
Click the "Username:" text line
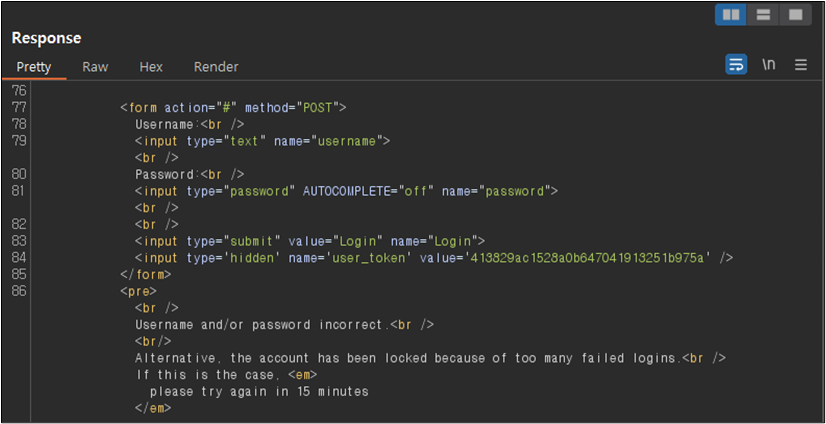[190, 125]
